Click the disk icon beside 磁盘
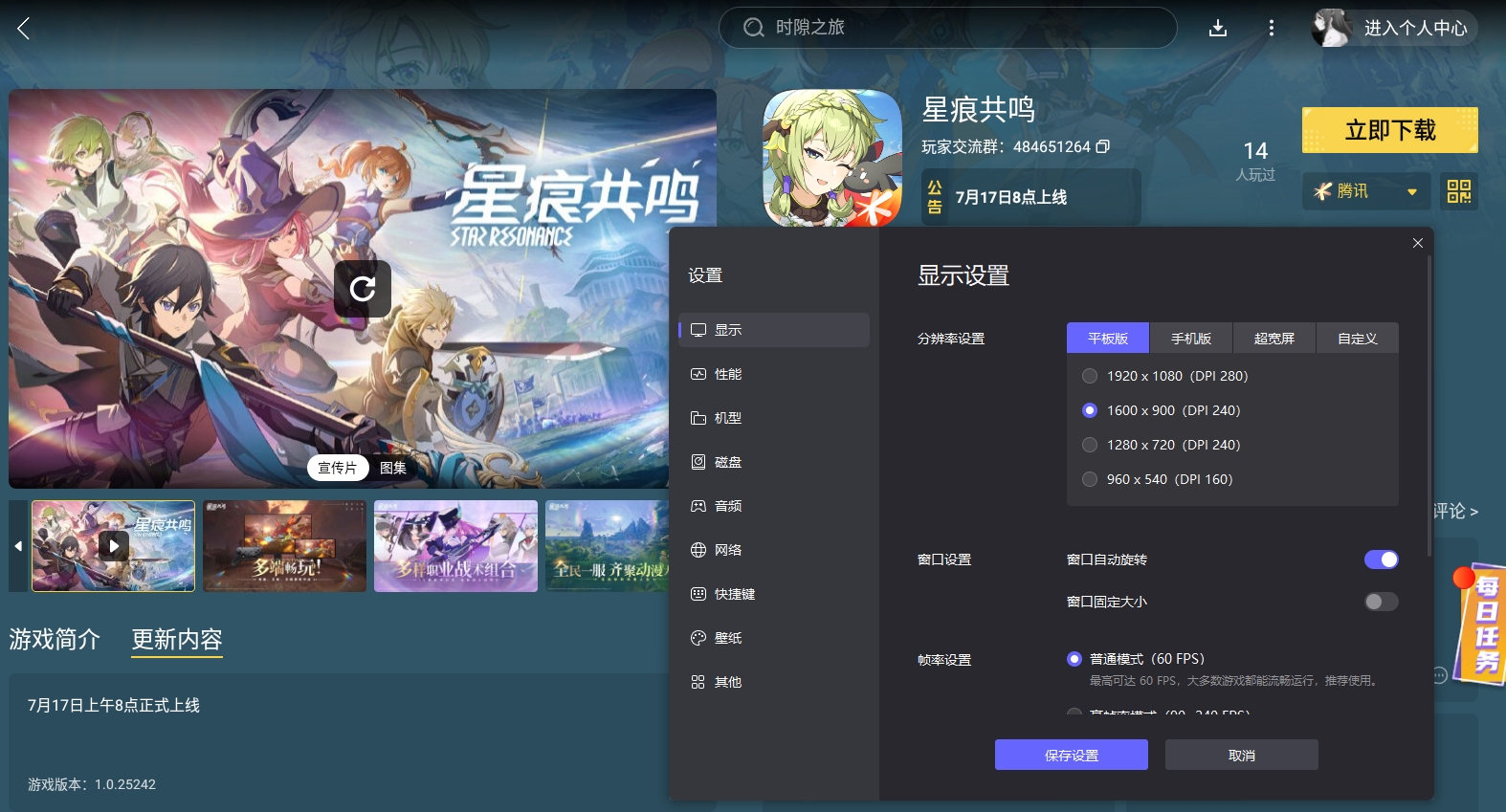The height and width of the screenshot is (812, 1506). point(698,462)
